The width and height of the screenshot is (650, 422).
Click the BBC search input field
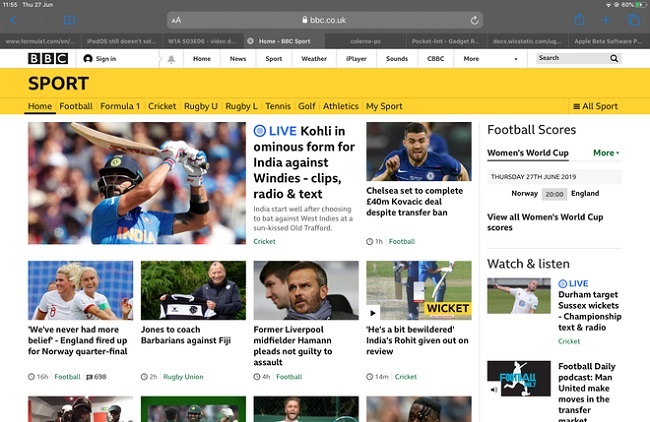coord(573,58)
